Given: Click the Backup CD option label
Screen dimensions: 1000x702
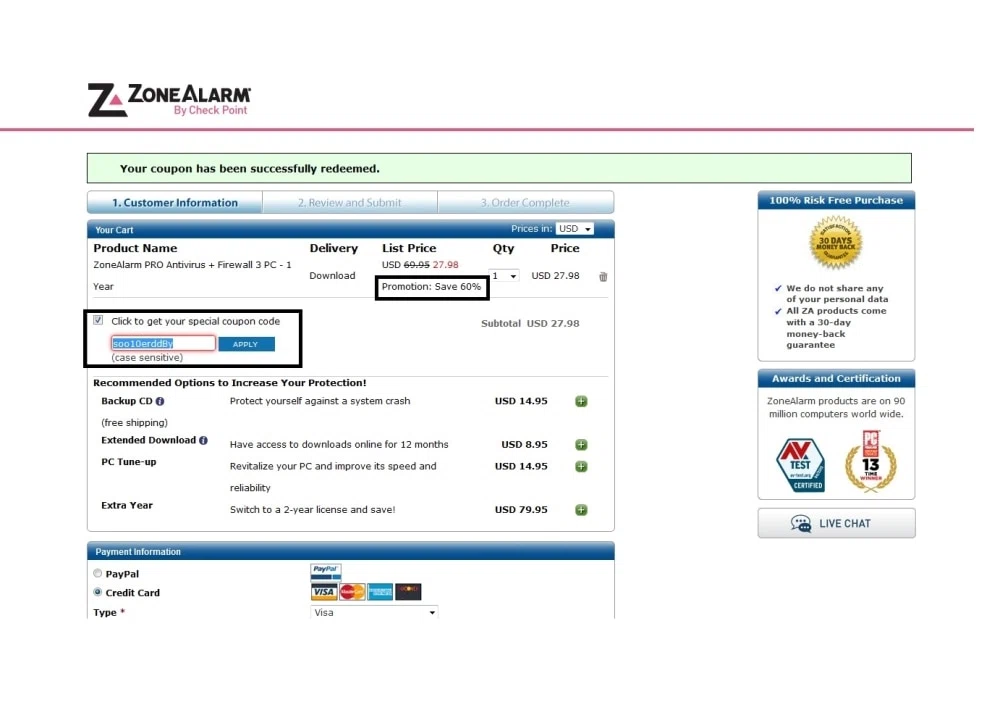Looking at the screenshot, I should 127,401.
